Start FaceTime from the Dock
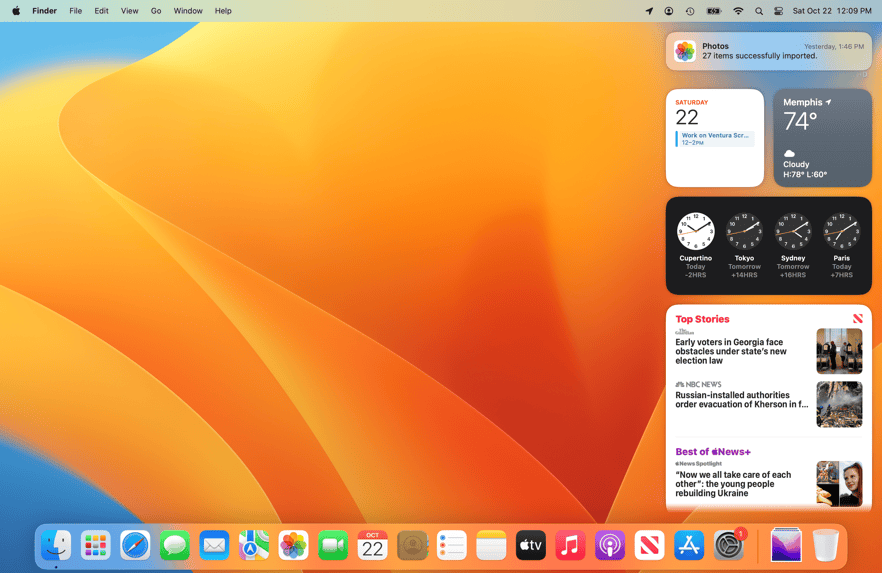The height and width of the screenshot is (573, 882). pyautogui.click(x=333, y=545)
